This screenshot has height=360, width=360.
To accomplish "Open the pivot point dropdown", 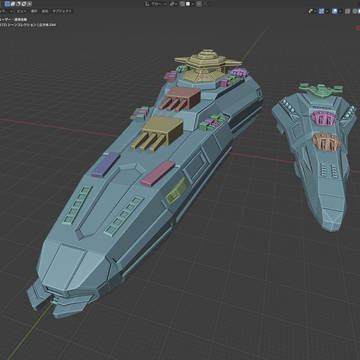I will tap(173, 4).
